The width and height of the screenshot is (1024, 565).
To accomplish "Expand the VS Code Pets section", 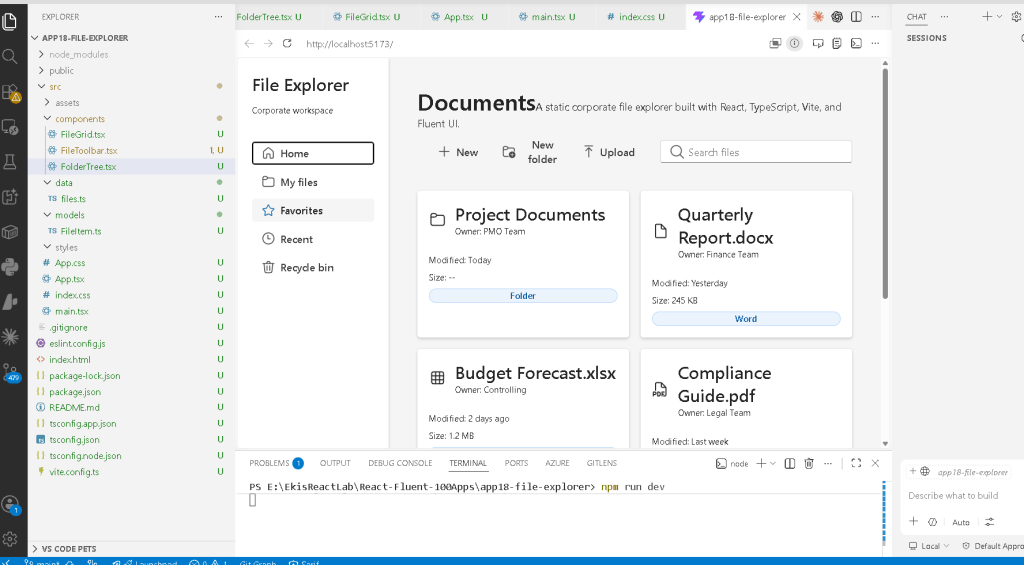I will pos(131,549).
